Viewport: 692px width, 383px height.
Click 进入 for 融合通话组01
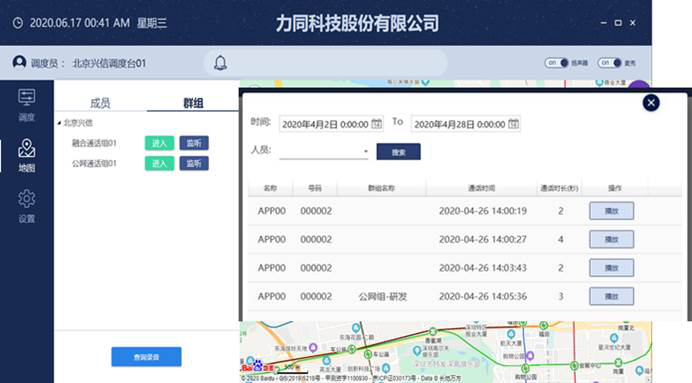pyautogui.click(x=159, y=143)
